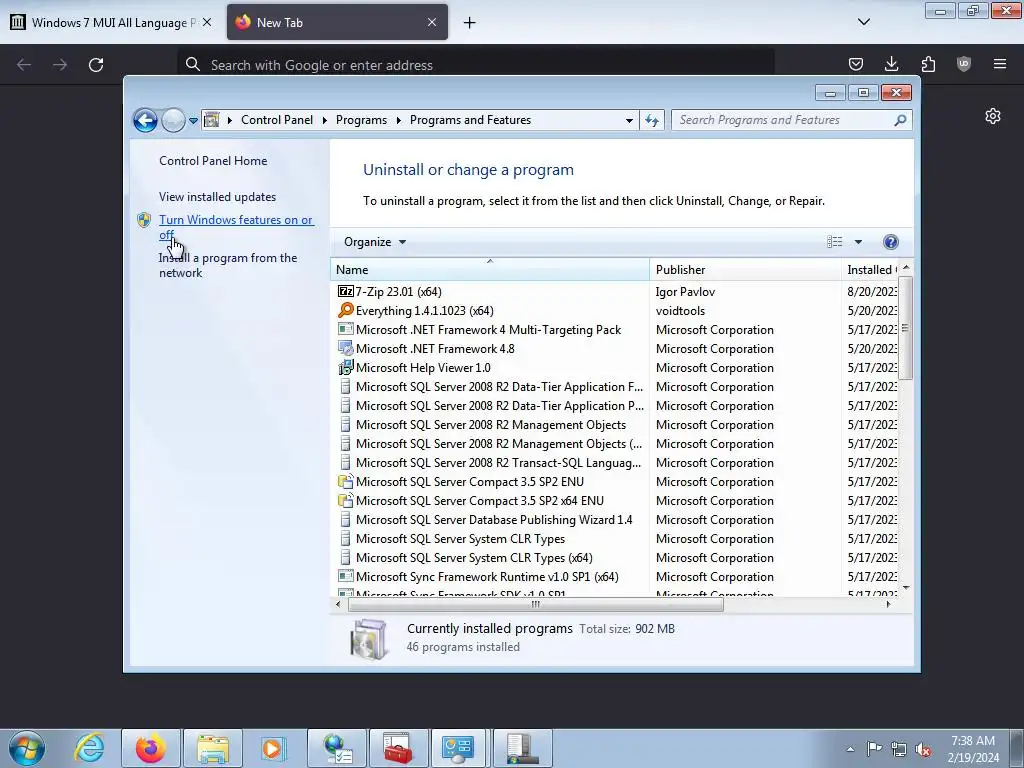Expand the address bar history dropdown
1024x768 pixels.
[629, 120]
